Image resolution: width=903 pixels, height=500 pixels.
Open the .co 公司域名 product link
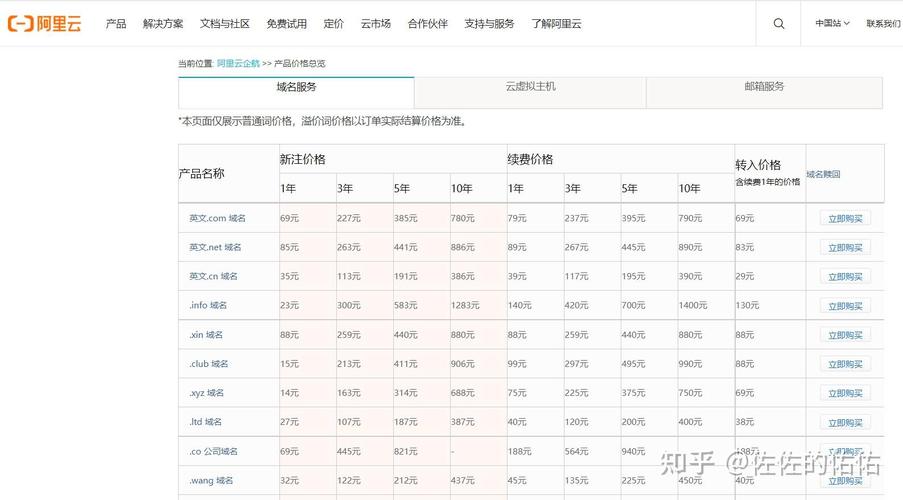click(x=213, y=451)
